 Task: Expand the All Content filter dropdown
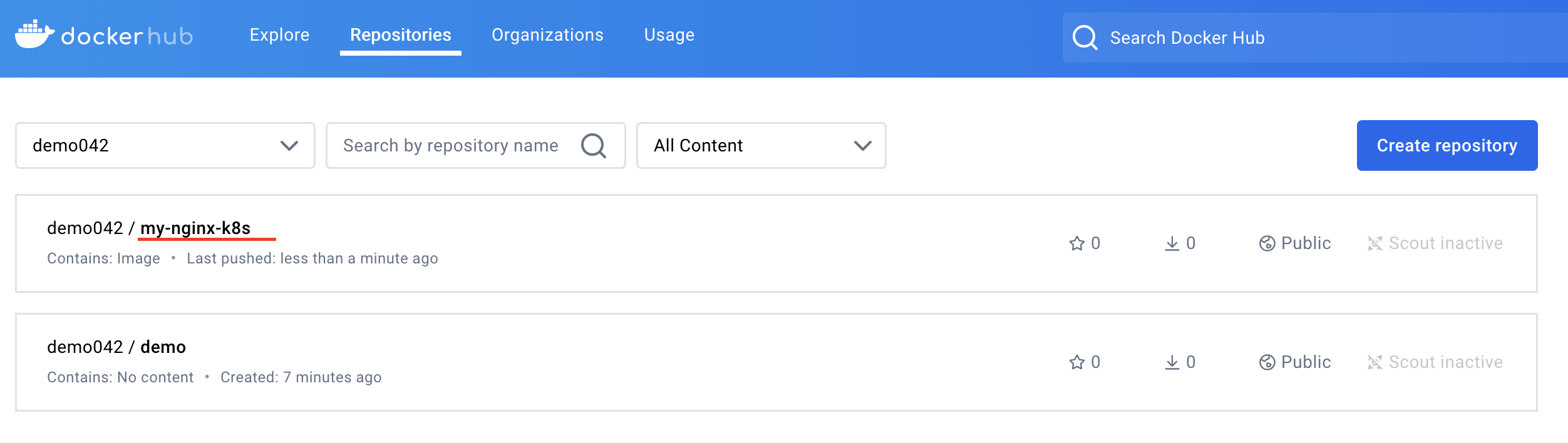click(x=761, y=146)
